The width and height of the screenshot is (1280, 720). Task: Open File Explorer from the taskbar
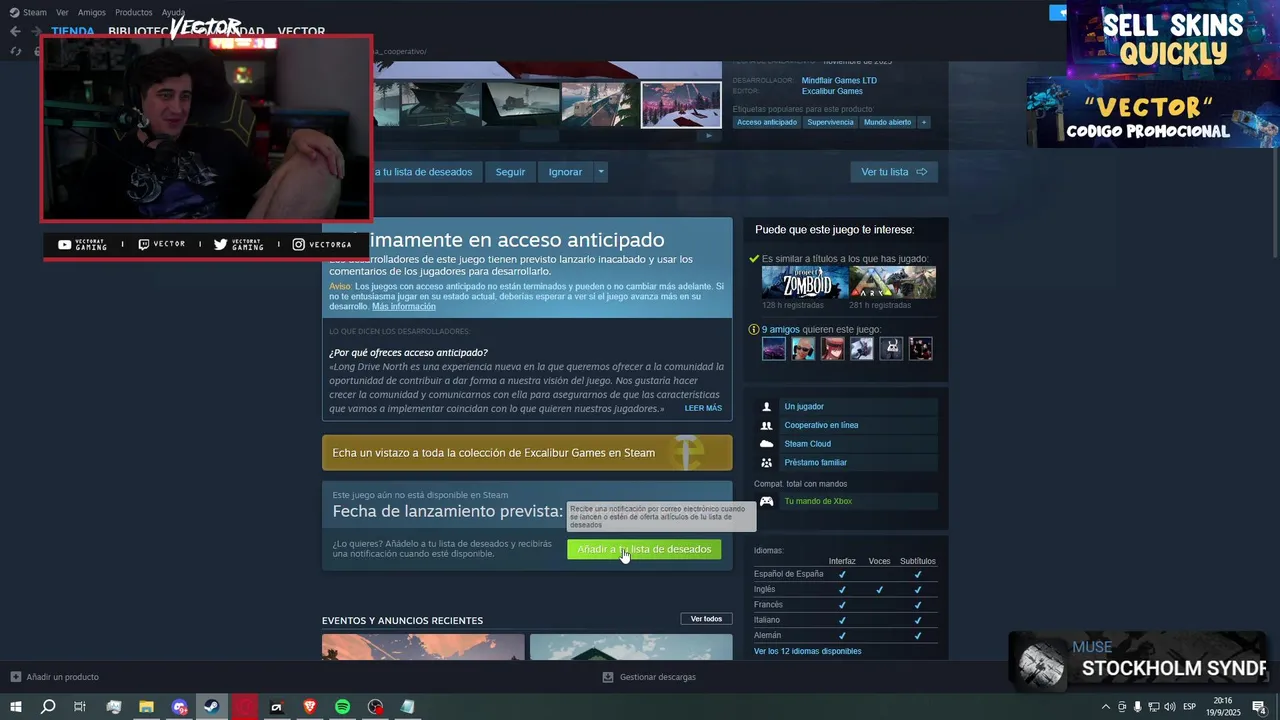(x=146, y=707)
